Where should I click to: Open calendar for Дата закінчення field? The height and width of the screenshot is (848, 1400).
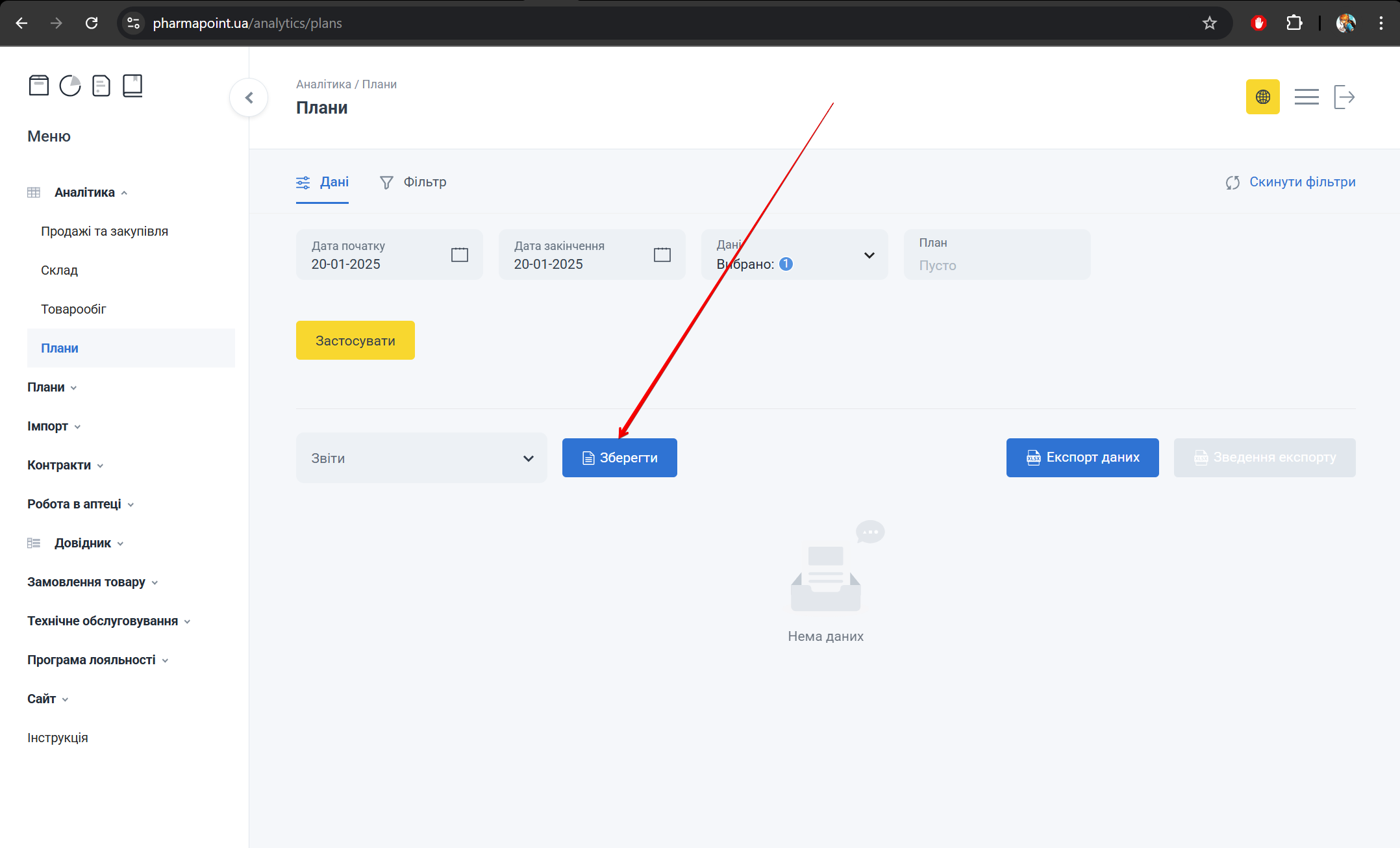(x=662, y=255)
